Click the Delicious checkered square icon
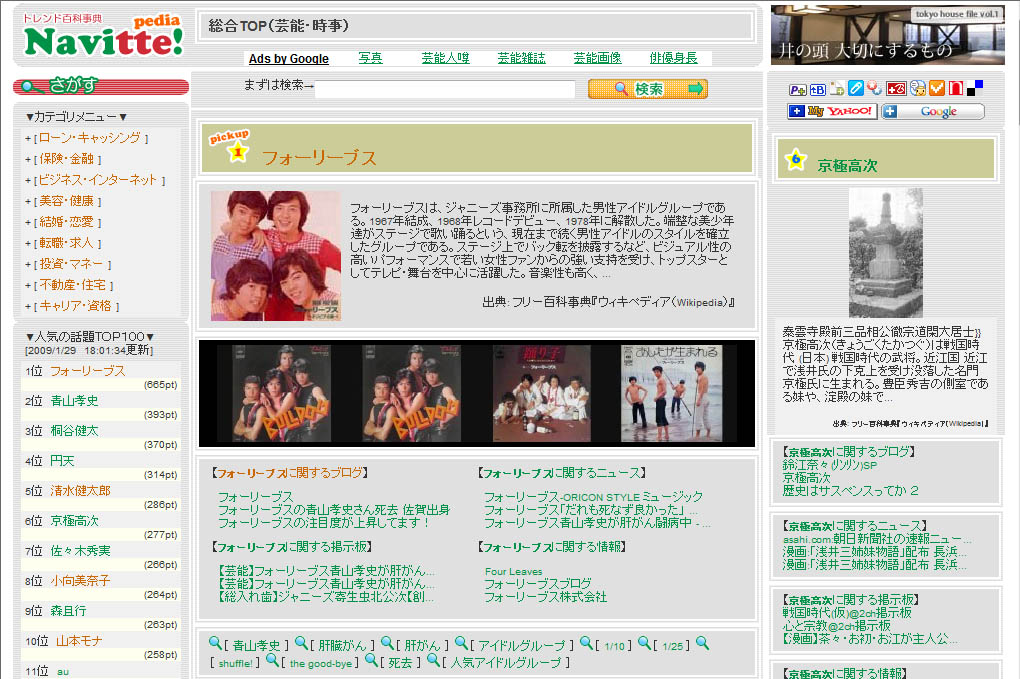 tap(974, 88)
